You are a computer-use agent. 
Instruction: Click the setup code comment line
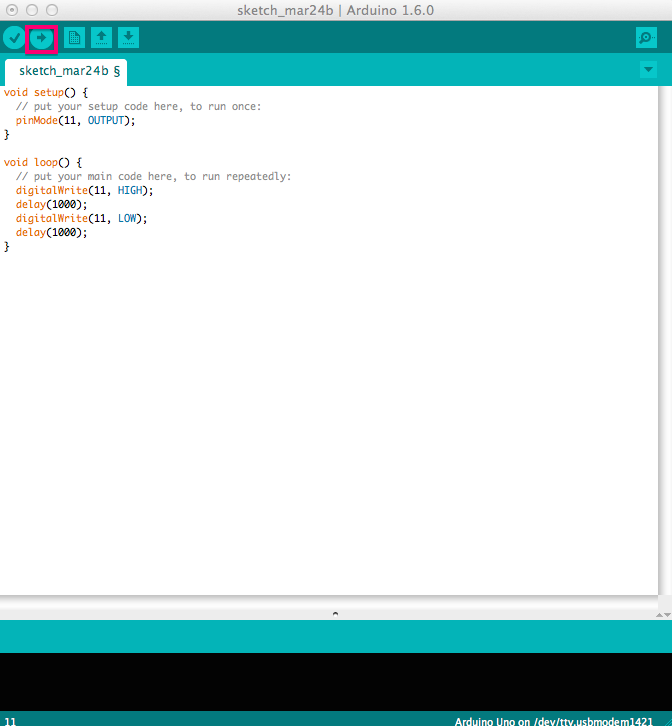(138, 106)
